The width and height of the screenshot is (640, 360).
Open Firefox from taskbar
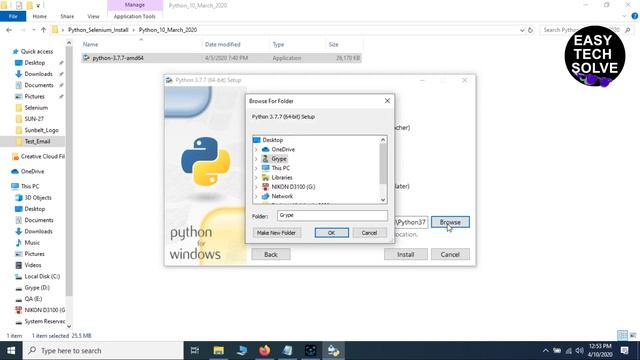click(264, 351)
